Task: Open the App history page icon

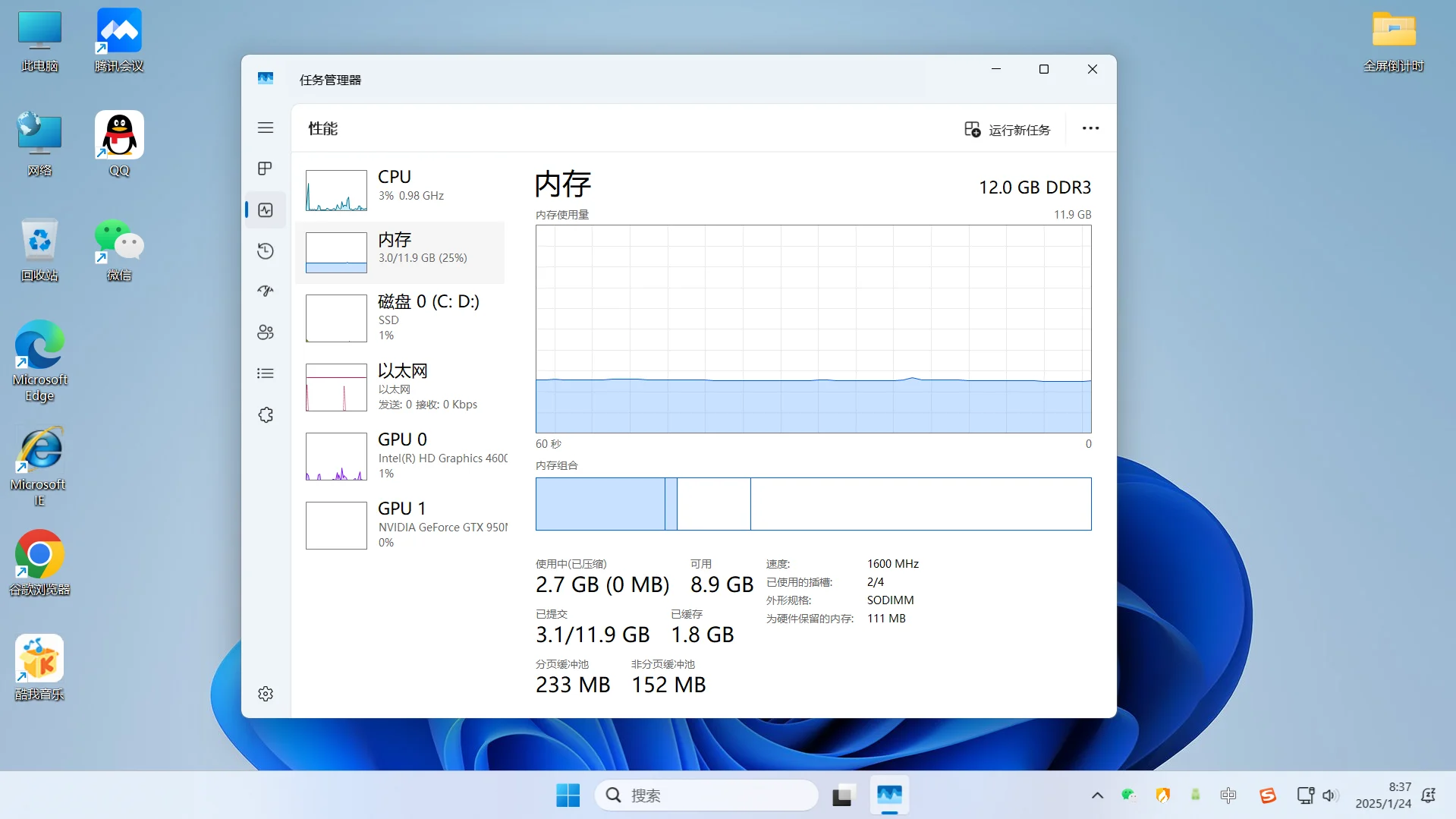Action: [x=265, y=250]
